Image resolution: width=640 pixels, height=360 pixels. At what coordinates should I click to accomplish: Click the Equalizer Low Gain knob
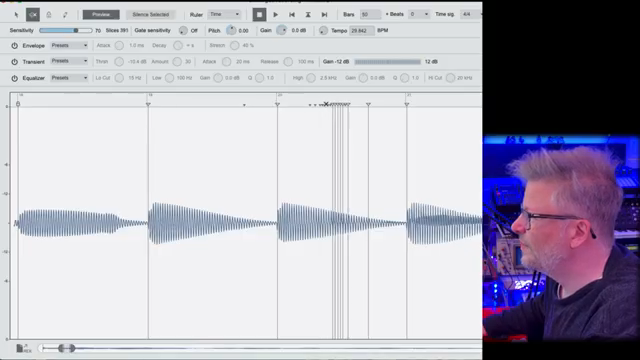(218, 78)
